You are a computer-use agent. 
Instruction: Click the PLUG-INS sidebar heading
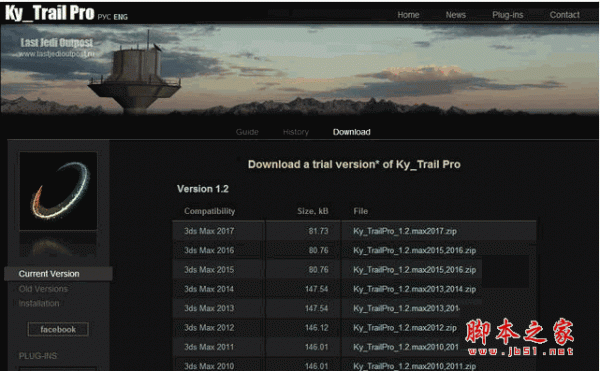[x=38, y=356]
